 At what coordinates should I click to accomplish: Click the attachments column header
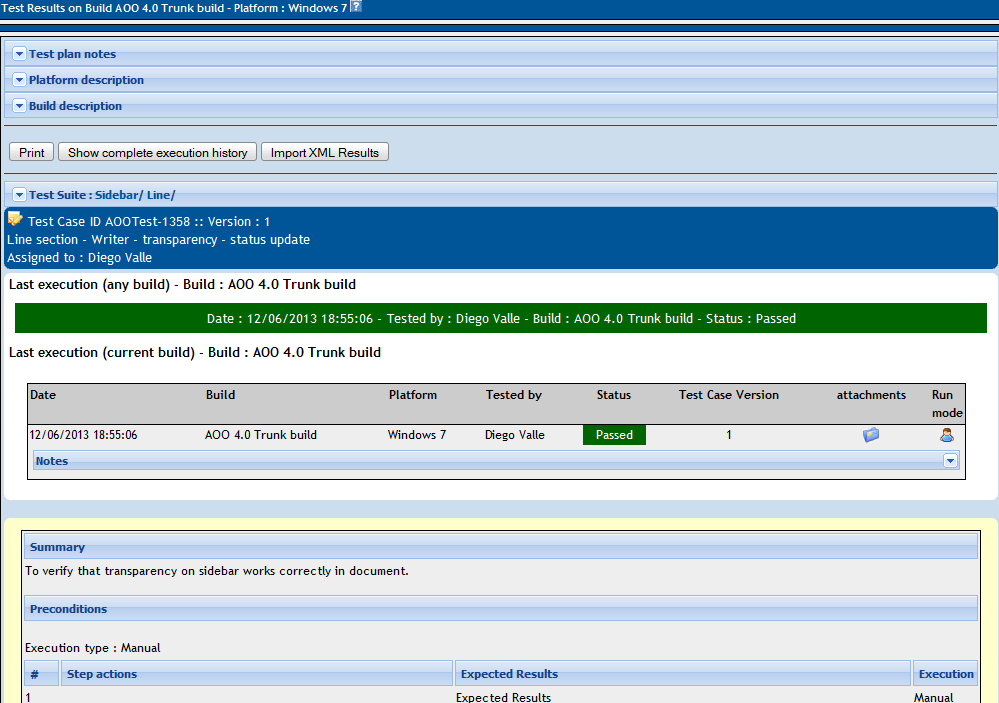coord(871,395)
